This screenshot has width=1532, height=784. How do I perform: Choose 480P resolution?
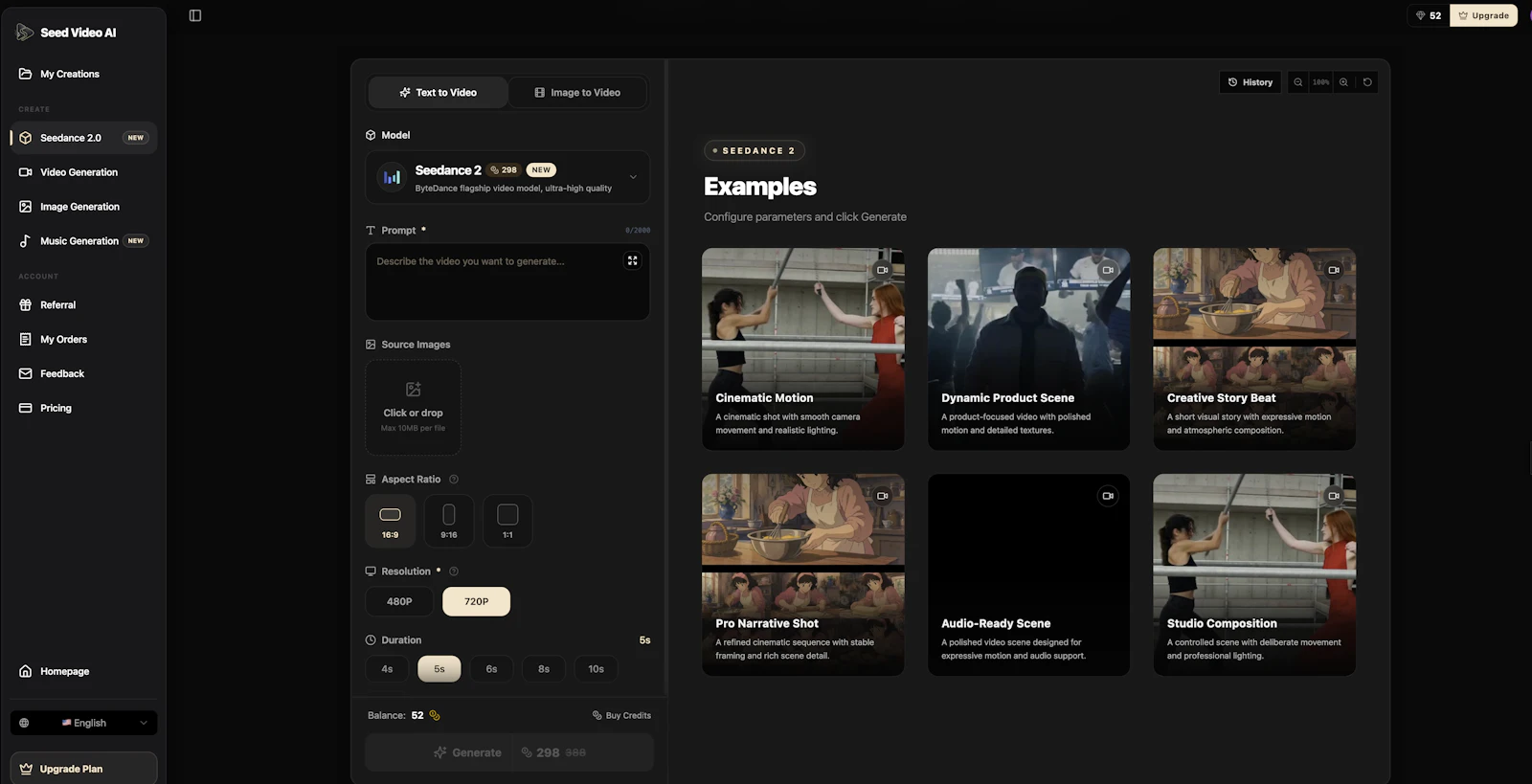[x=399, y=601]
